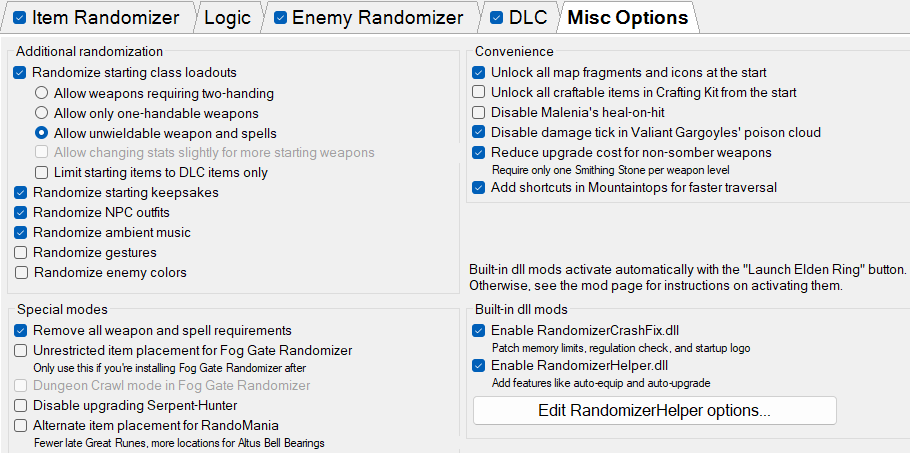The height and width of the screenshot is (453, 910).
Task: Click Edit RandomizerHelper options button
Action: coord(654,410)
